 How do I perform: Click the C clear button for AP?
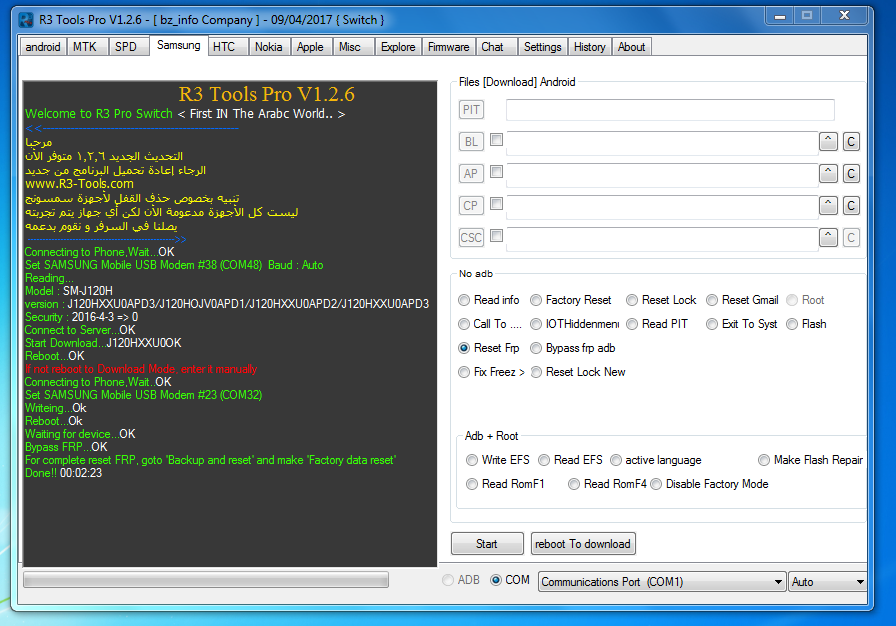(x=851, y=173)
